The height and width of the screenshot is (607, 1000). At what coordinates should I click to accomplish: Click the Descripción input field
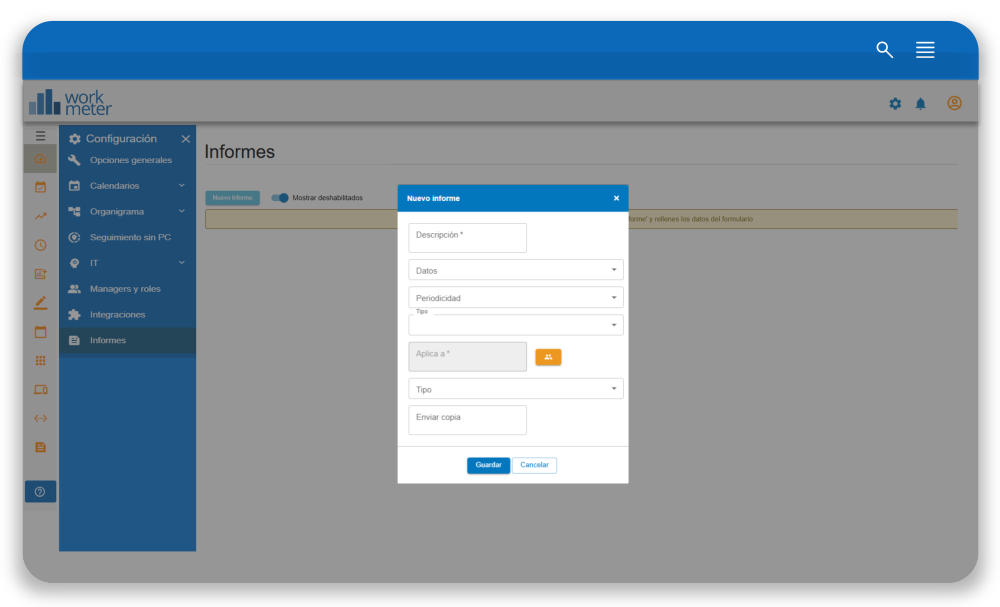coord(467,238)
